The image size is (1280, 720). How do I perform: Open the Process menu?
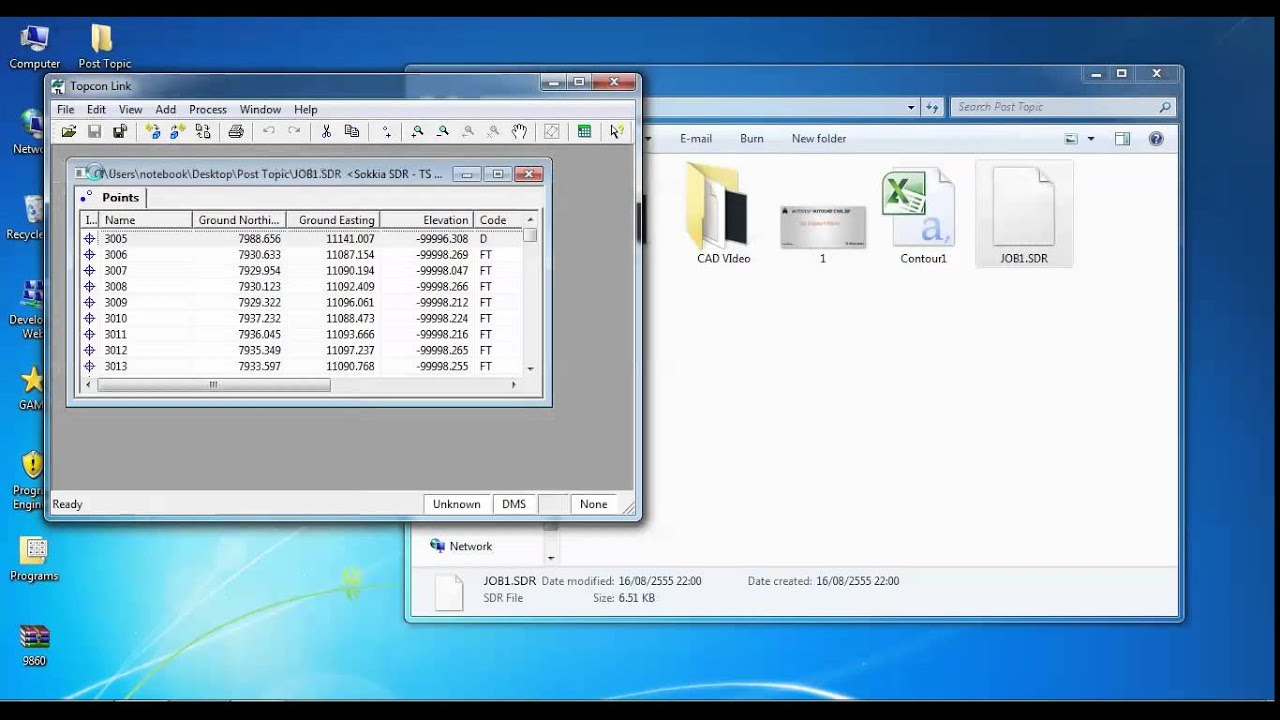pyautogui.click(x=208, y=109)
